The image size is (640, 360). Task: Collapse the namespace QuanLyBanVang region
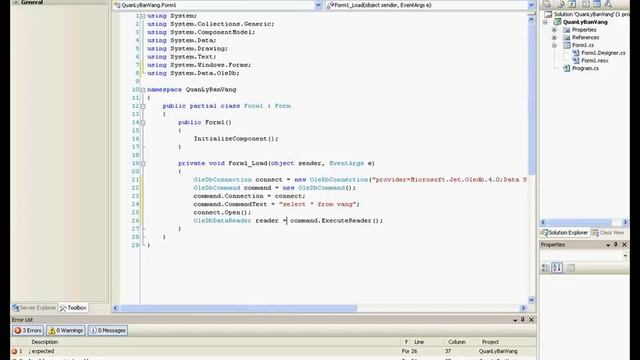coord(143,89)
